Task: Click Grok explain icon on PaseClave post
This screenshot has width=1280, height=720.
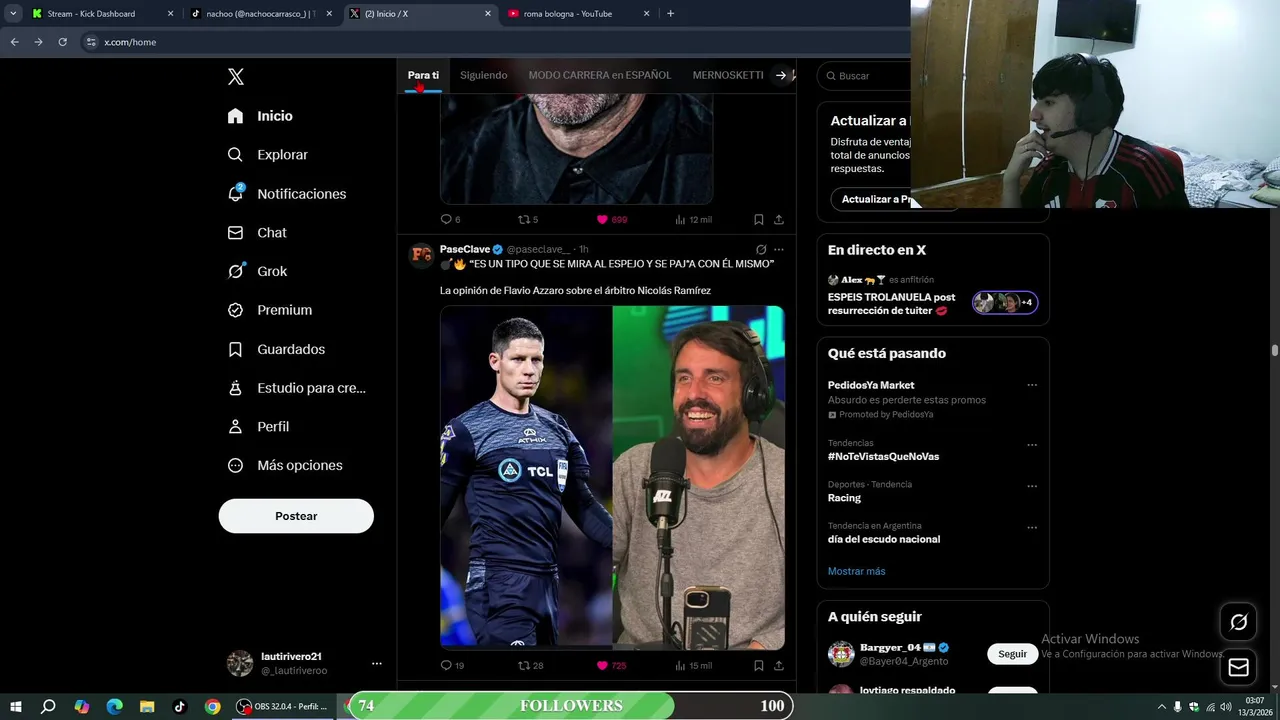Action: (761, 249)
